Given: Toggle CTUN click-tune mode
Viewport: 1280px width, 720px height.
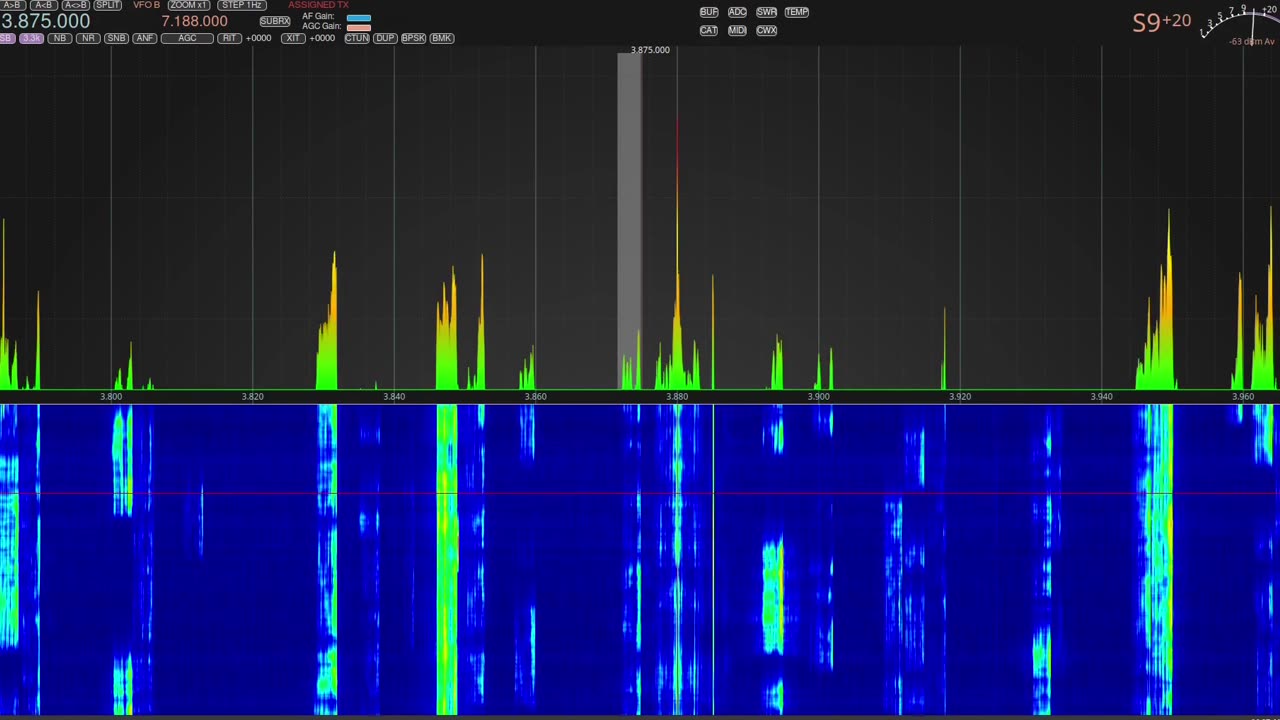Looking at the screenshot, I should pyautogui.click(x=357, y=38).
